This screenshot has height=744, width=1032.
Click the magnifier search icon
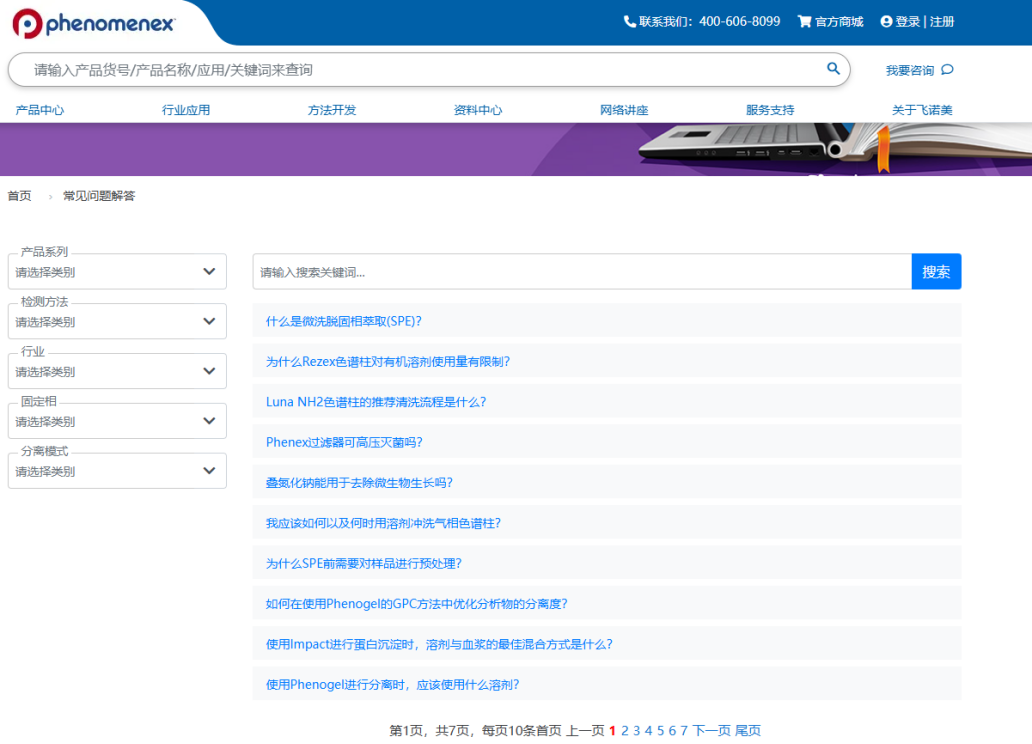(833, 68)
